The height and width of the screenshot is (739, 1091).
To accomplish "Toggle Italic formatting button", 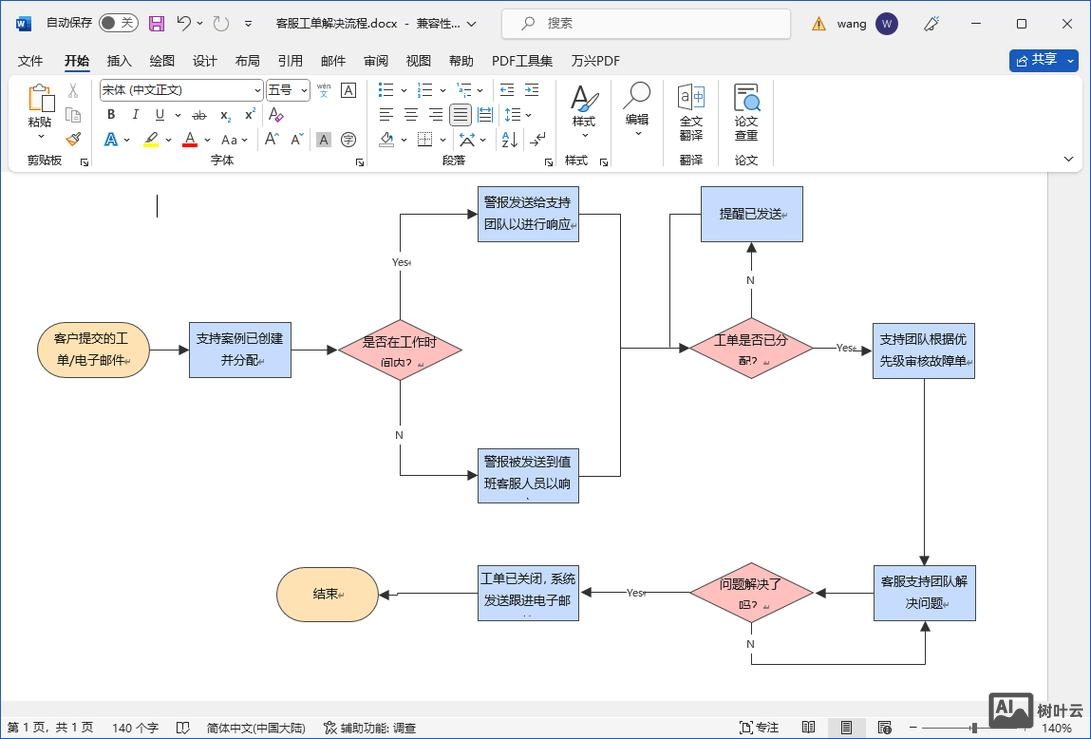I will pyautogui.click(x=135, y=115).
